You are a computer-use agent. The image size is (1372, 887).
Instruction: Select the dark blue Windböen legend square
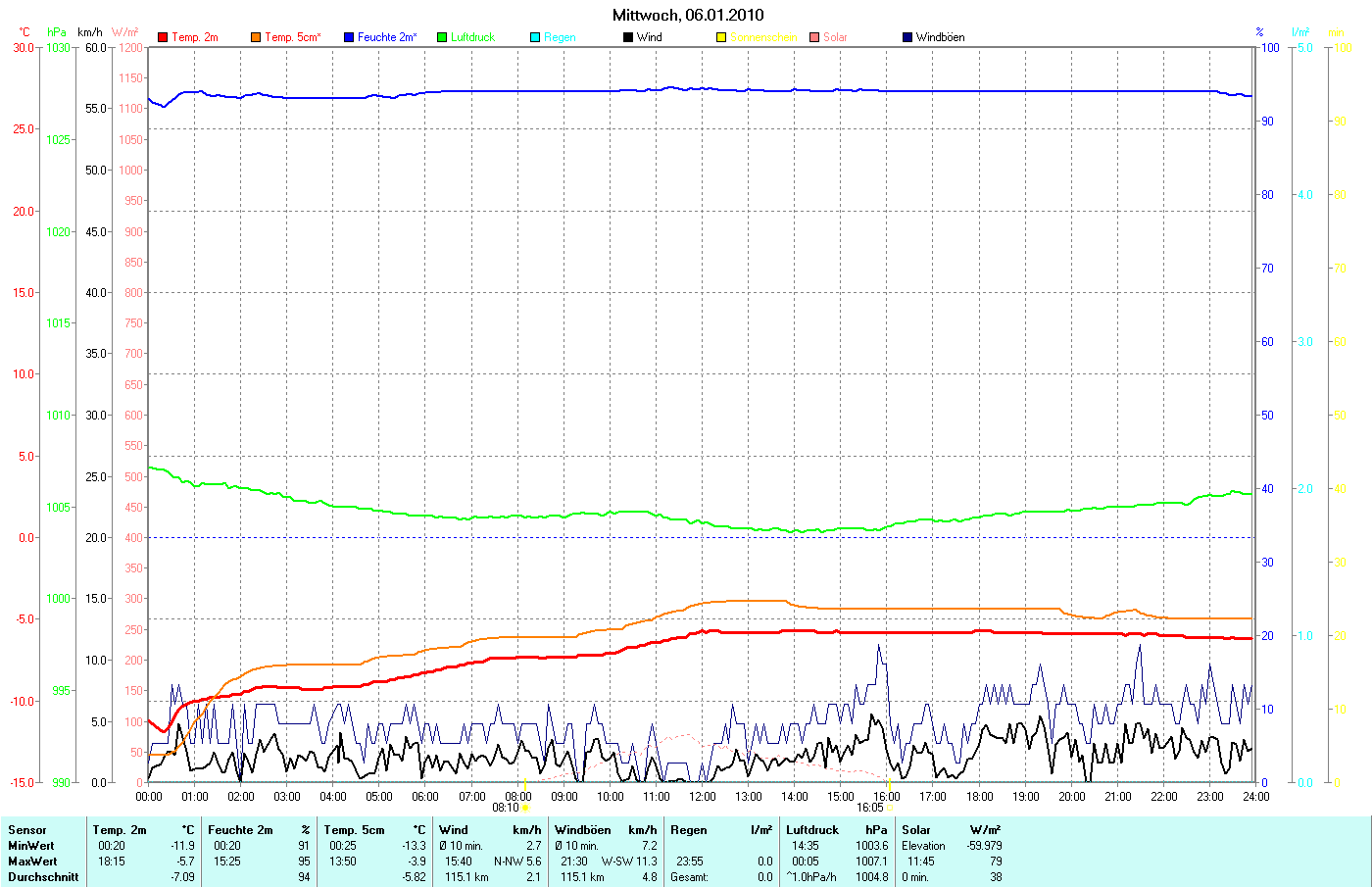907,37
